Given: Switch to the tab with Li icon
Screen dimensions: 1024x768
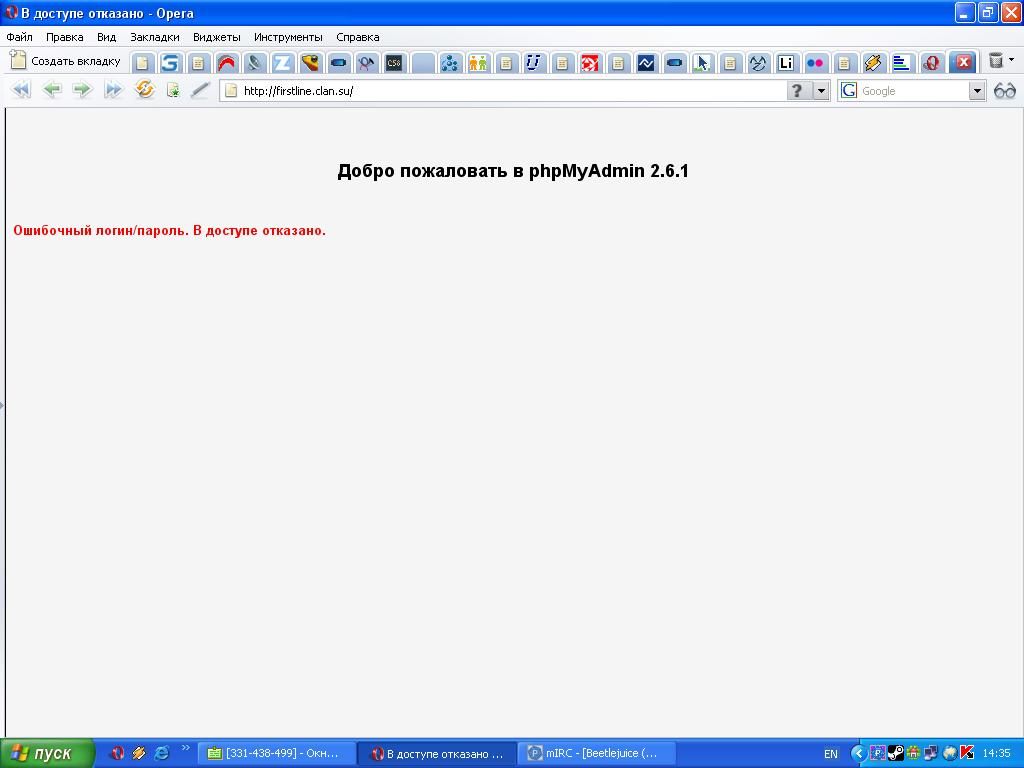Looking at the screenshot, I should click(x=786, y=63).
